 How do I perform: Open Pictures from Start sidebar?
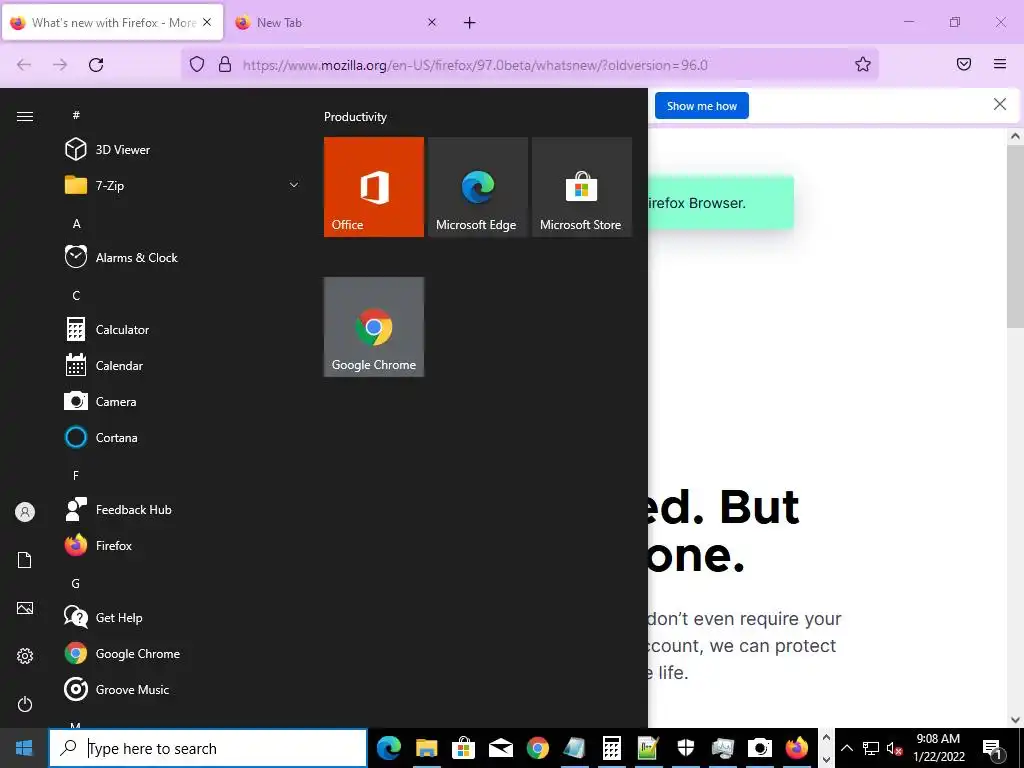[x=25, y=608]
